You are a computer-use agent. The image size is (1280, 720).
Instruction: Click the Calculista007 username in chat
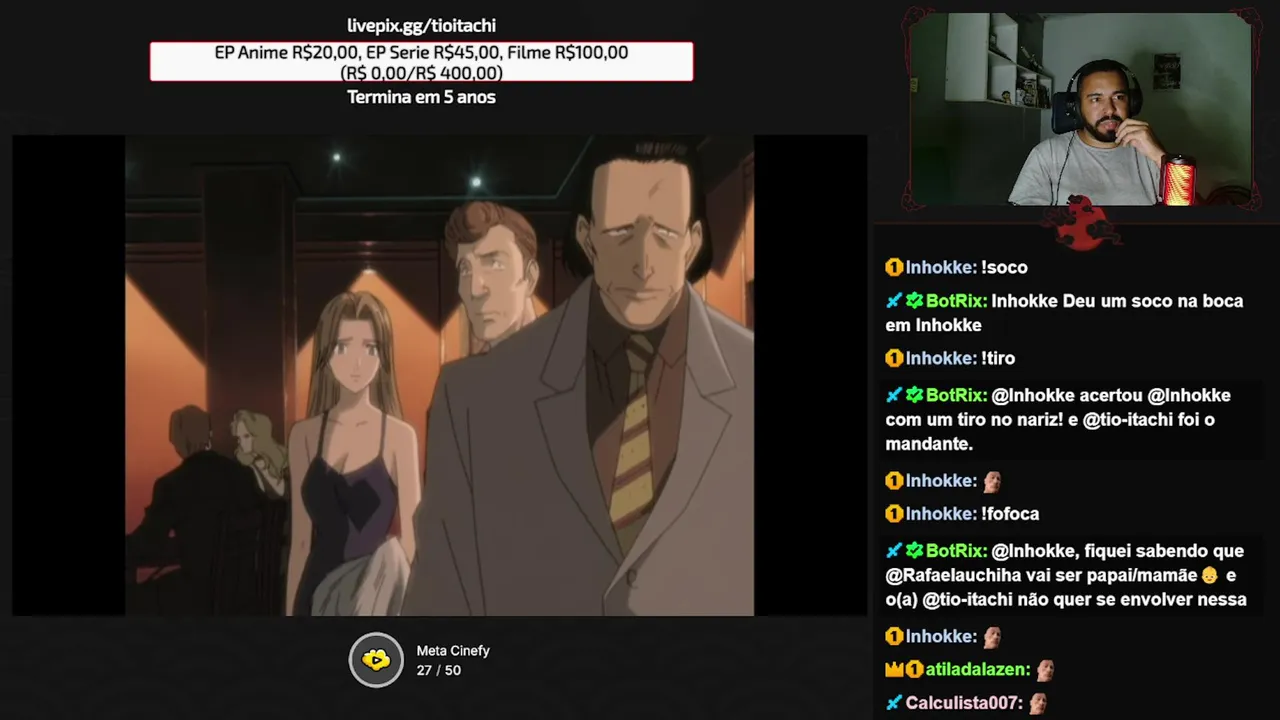coord(964,703)
